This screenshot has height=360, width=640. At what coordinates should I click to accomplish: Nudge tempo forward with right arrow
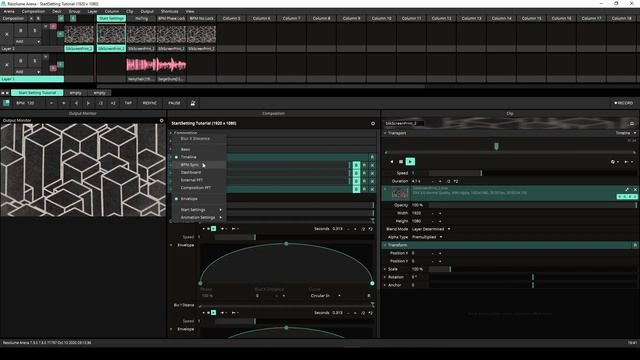click(x=88, y=103)
